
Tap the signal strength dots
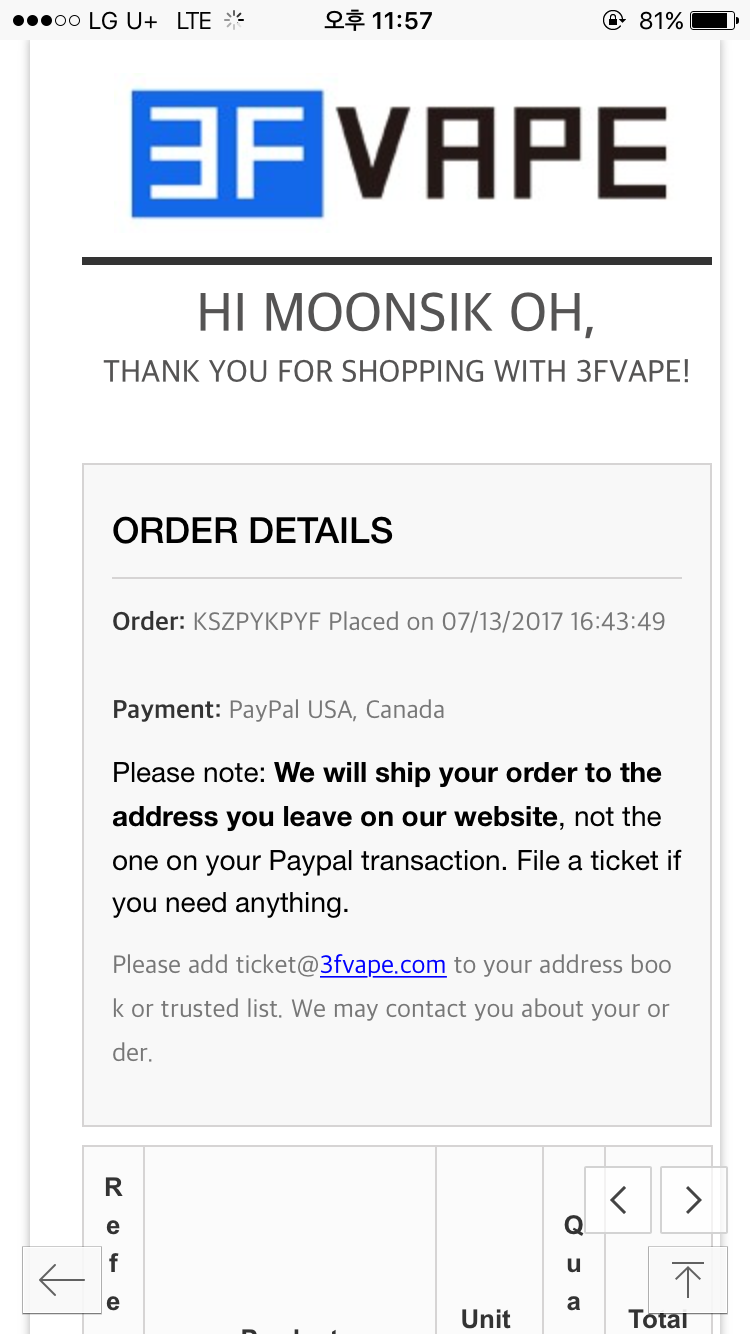point(47,20)
